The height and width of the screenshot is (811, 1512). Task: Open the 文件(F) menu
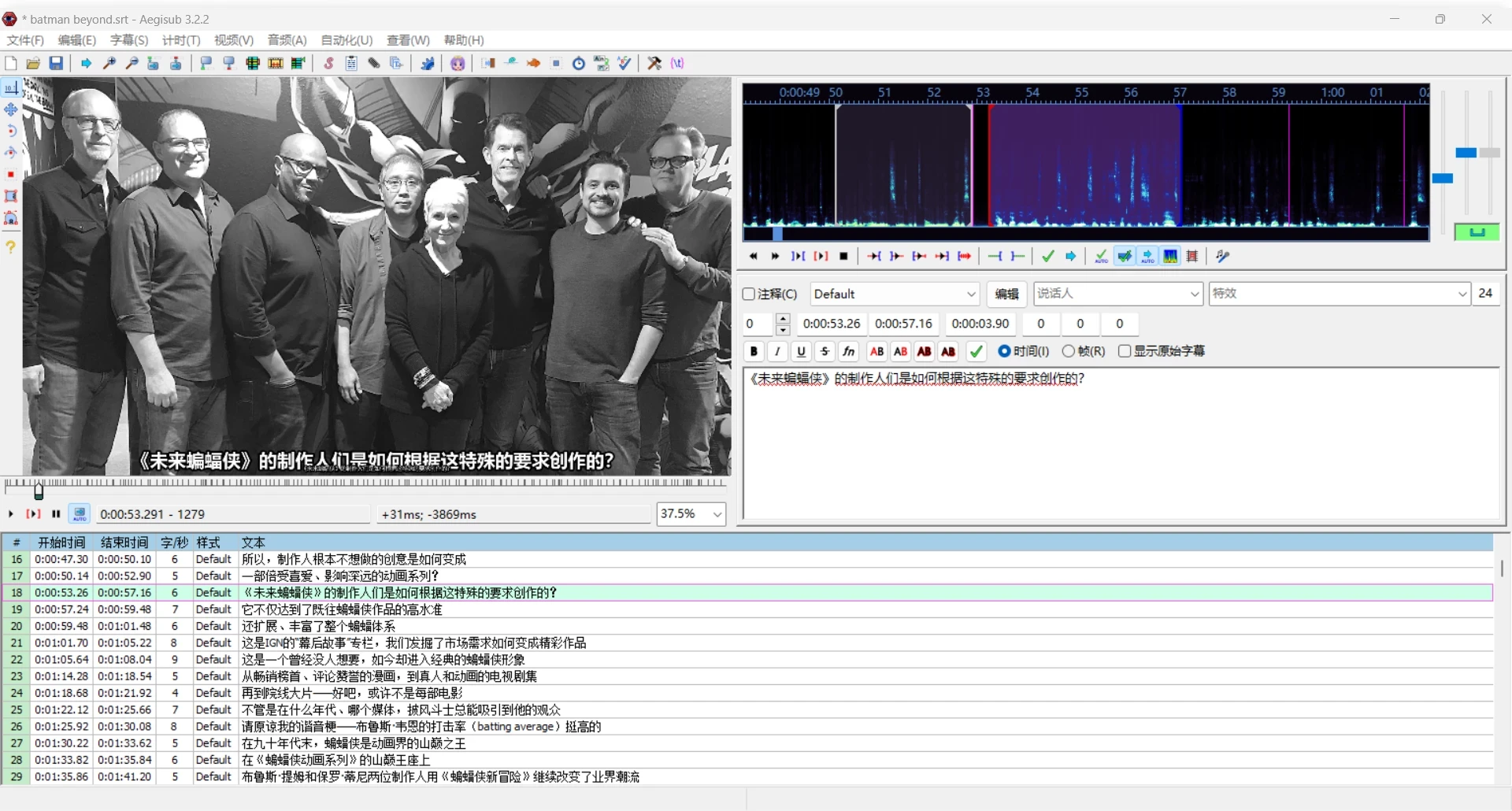coord(25,40)
